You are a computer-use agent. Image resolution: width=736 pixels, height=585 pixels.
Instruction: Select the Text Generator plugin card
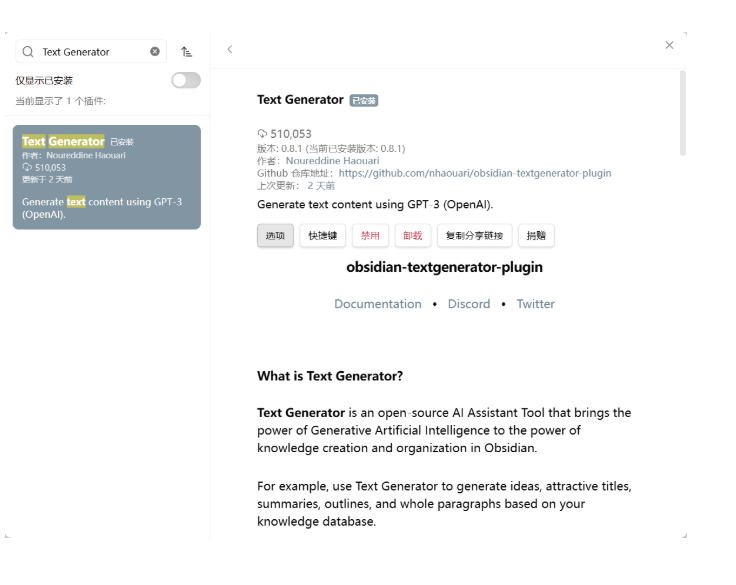point(107,177)
